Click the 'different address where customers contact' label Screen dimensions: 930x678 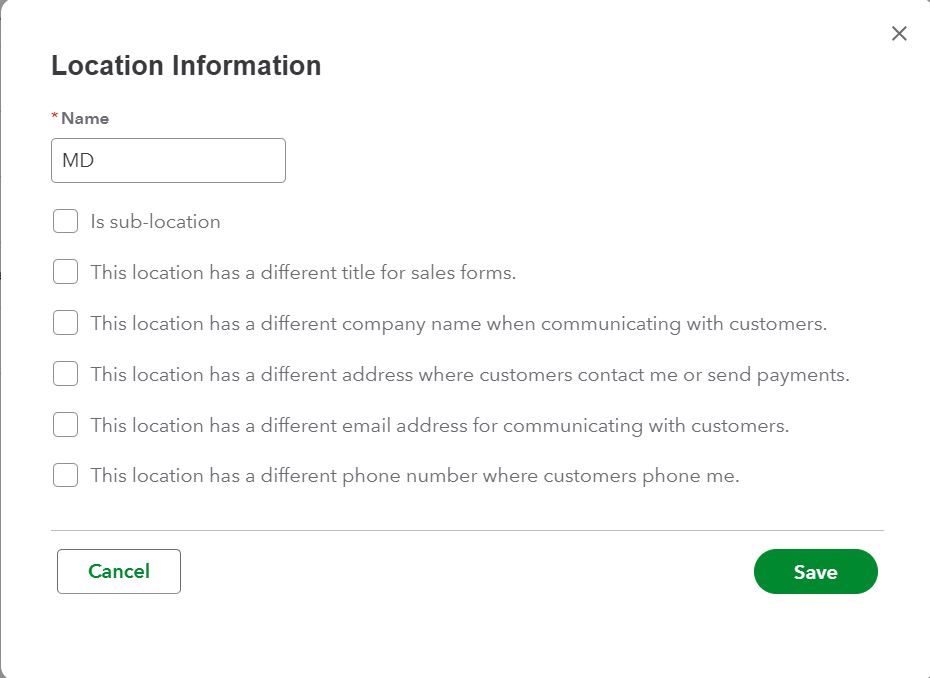469,375
